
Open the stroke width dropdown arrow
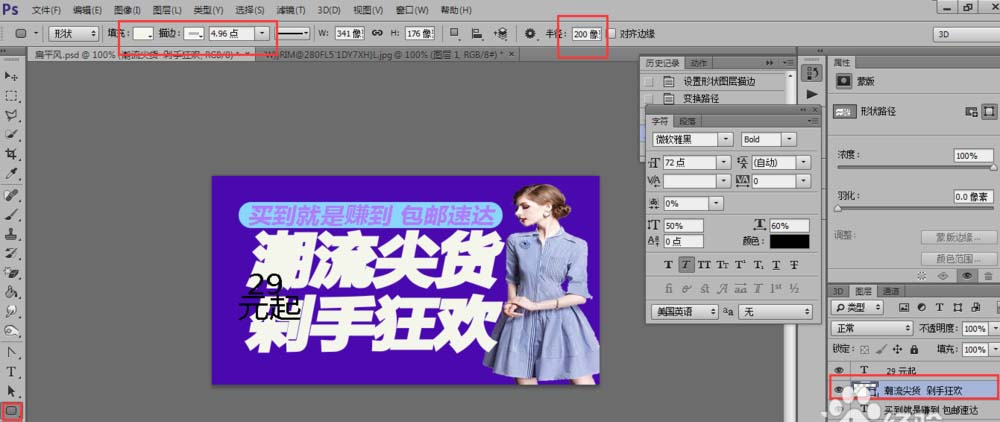(261, 33)
